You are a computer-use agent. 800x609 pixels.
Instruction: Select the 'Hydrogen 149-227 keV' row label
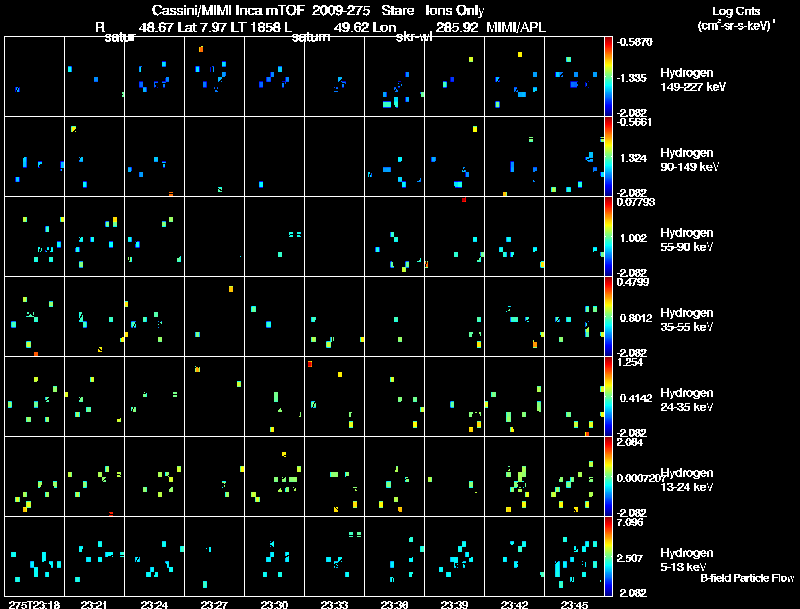[x=692, y=80]
